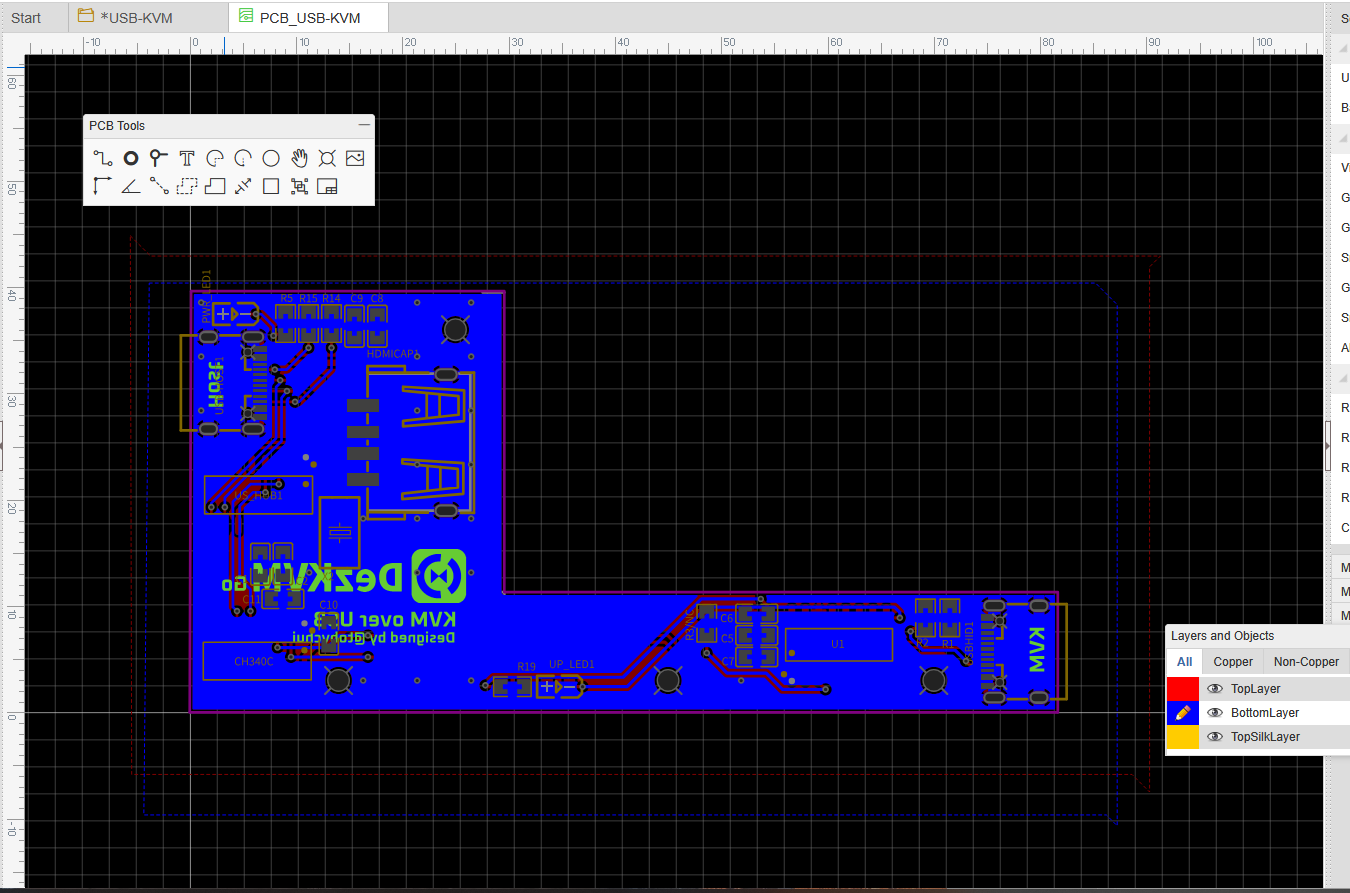The height and width of the screenshot is (893, 1350).
Task: Collapse the right panel handle
Action: 1328,445
